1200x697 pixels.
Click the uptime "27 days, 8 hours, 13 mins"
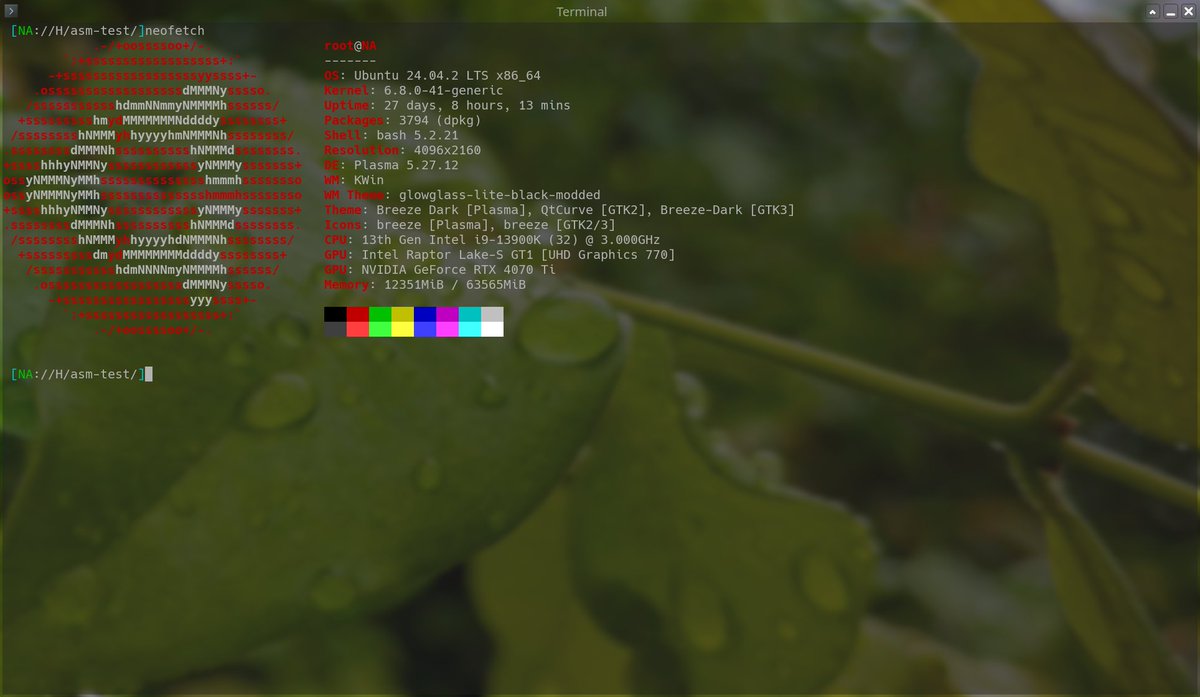point(477,106)
